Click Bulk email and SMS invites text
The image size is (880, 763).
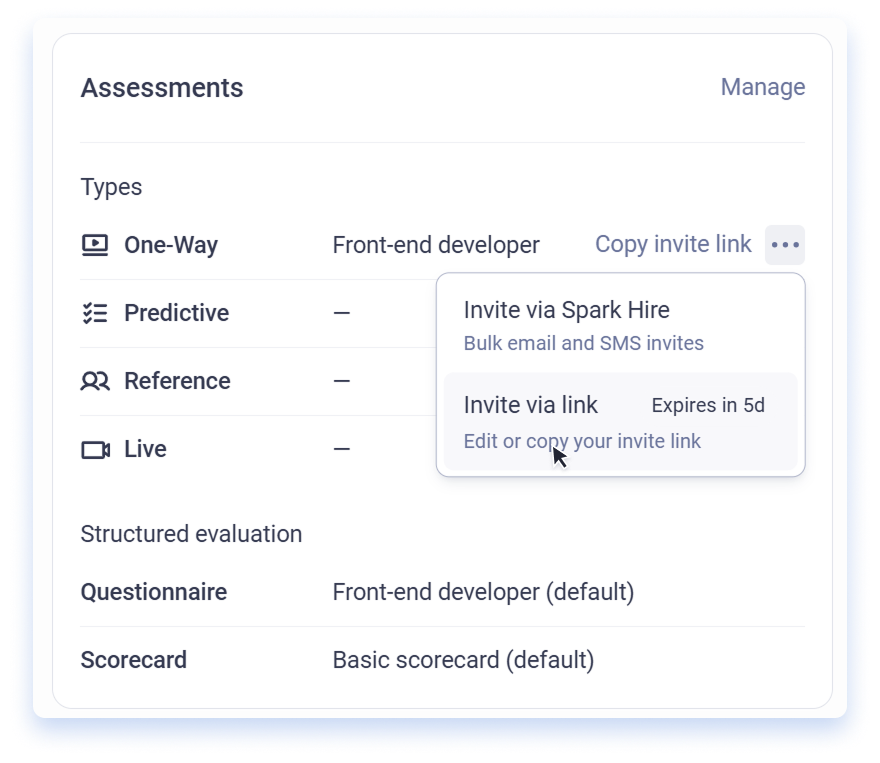(x=583, y=343)
